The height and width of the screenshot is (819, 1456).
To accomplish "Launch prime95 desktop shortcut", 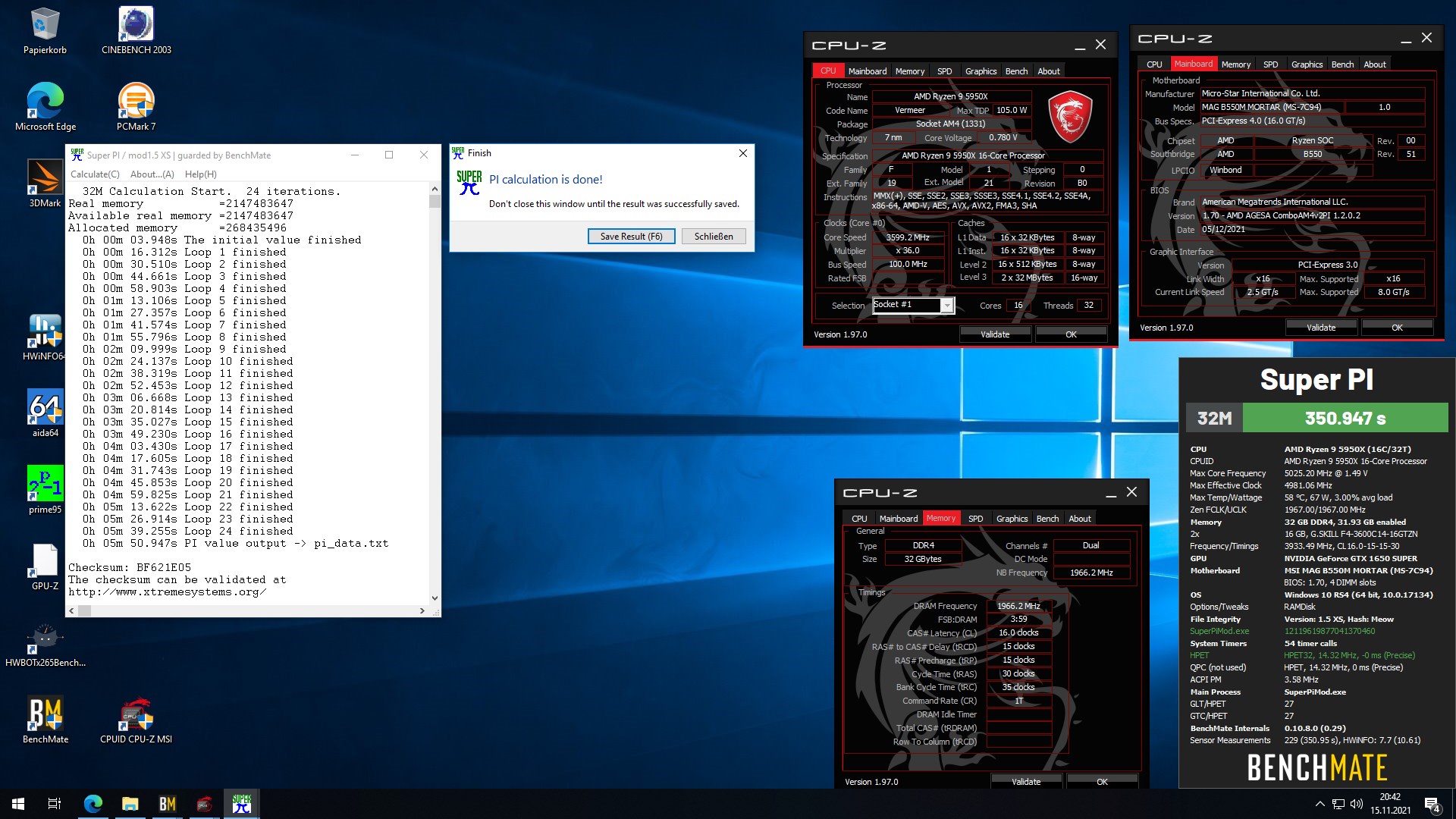I will pos(45,490).
